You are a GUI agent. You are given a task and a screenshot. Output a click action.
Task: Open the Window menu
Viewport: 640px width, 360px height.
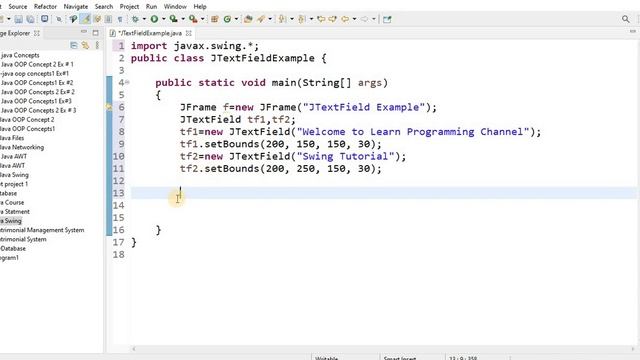175,7
